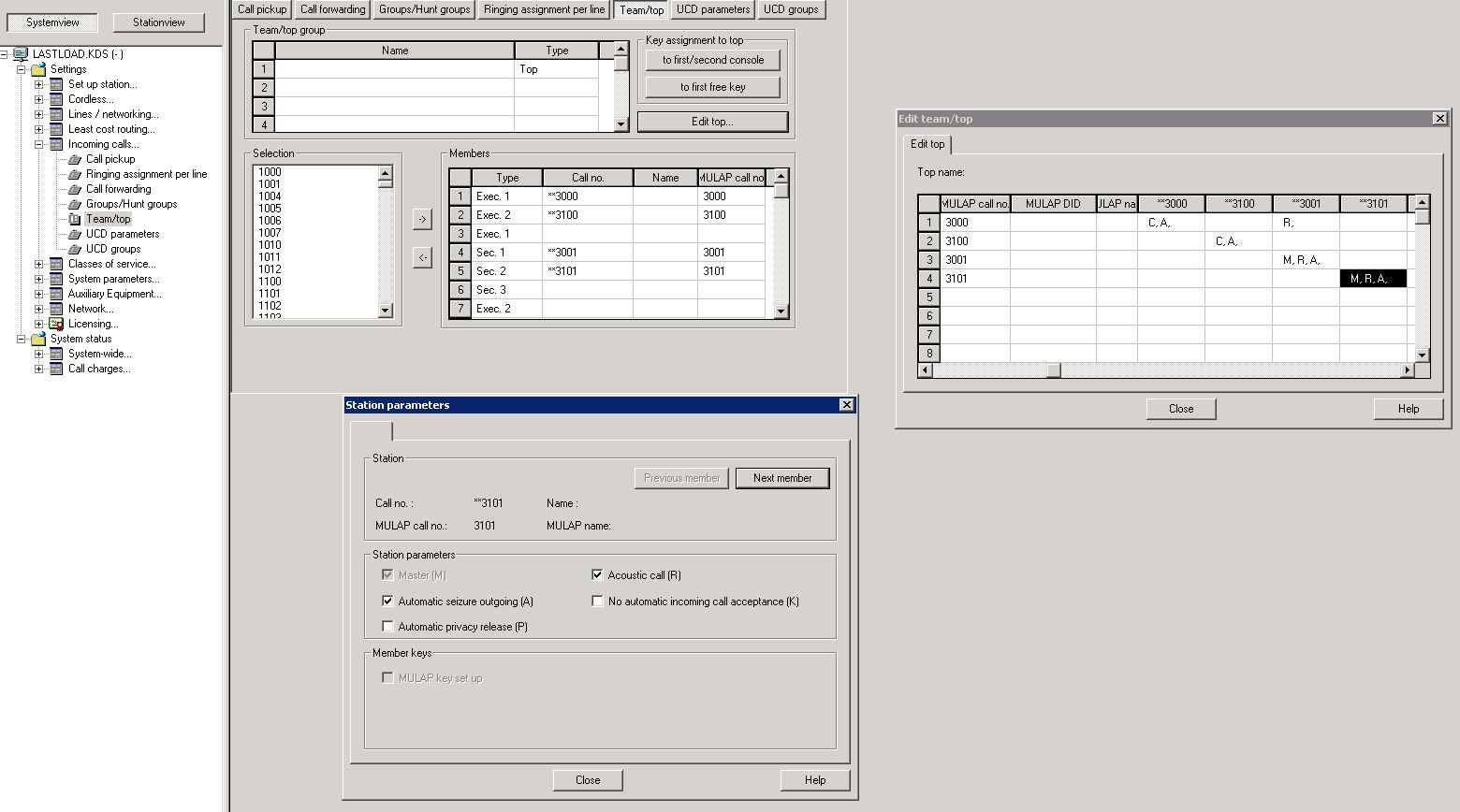Click the System status folder icon
Image resolution: width=1460 pixels, height=812 pixels.
38,339
